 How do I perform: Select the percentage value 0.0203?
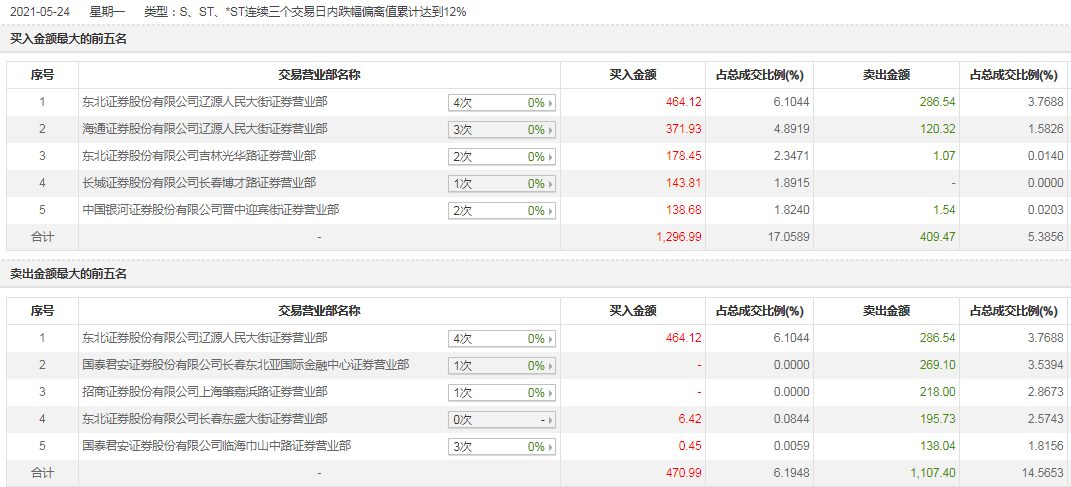(1044, 210)
